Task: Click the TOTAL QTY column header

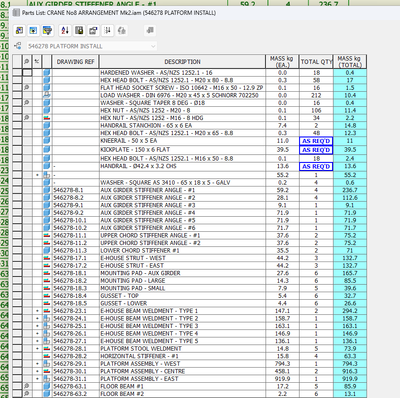Action: tap(316, 62)
